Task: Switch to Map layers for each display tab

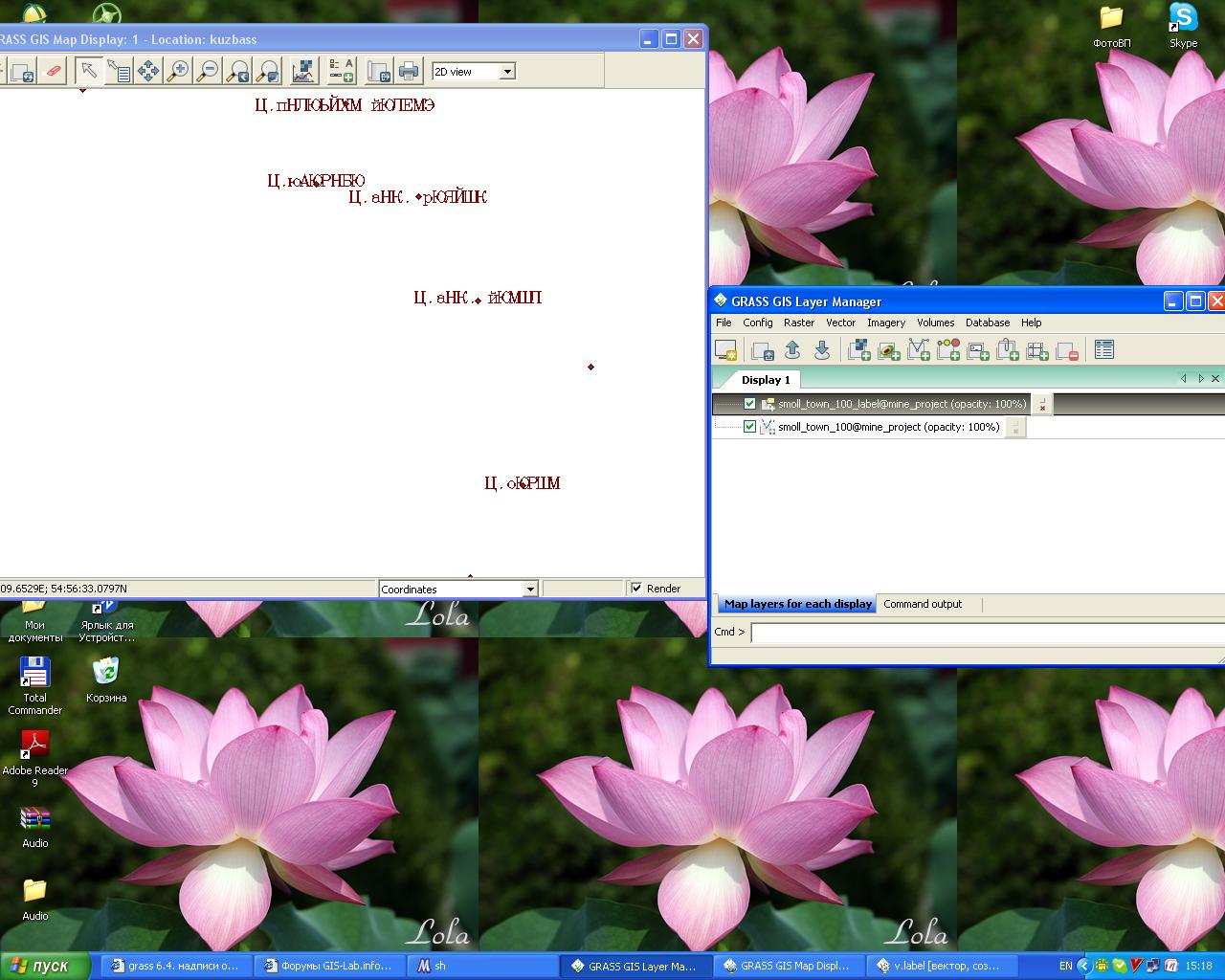Action: [798, 604]
